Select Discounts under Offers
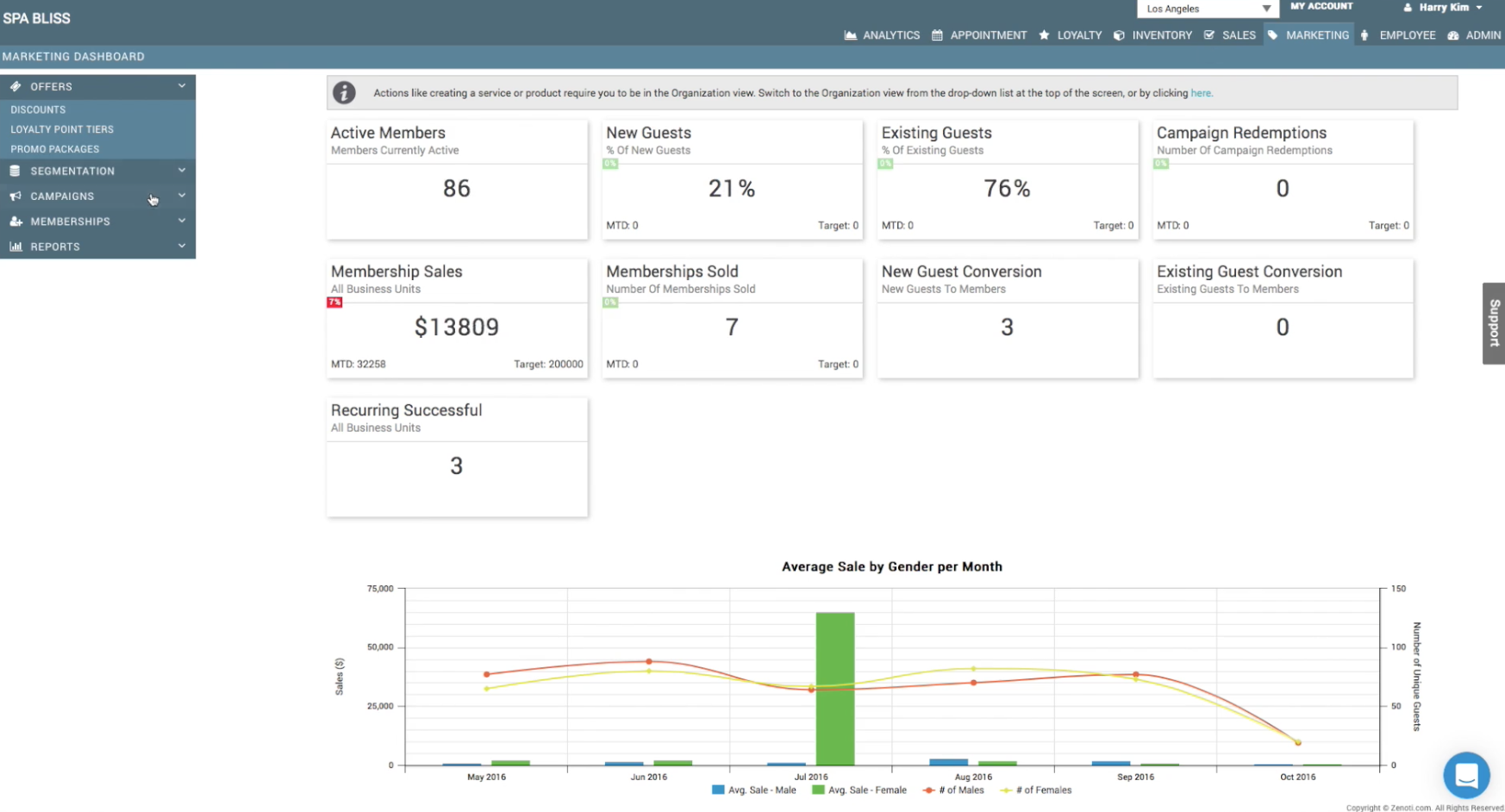The width and height of the screenshot is (1505, 812). click(38, 109)
